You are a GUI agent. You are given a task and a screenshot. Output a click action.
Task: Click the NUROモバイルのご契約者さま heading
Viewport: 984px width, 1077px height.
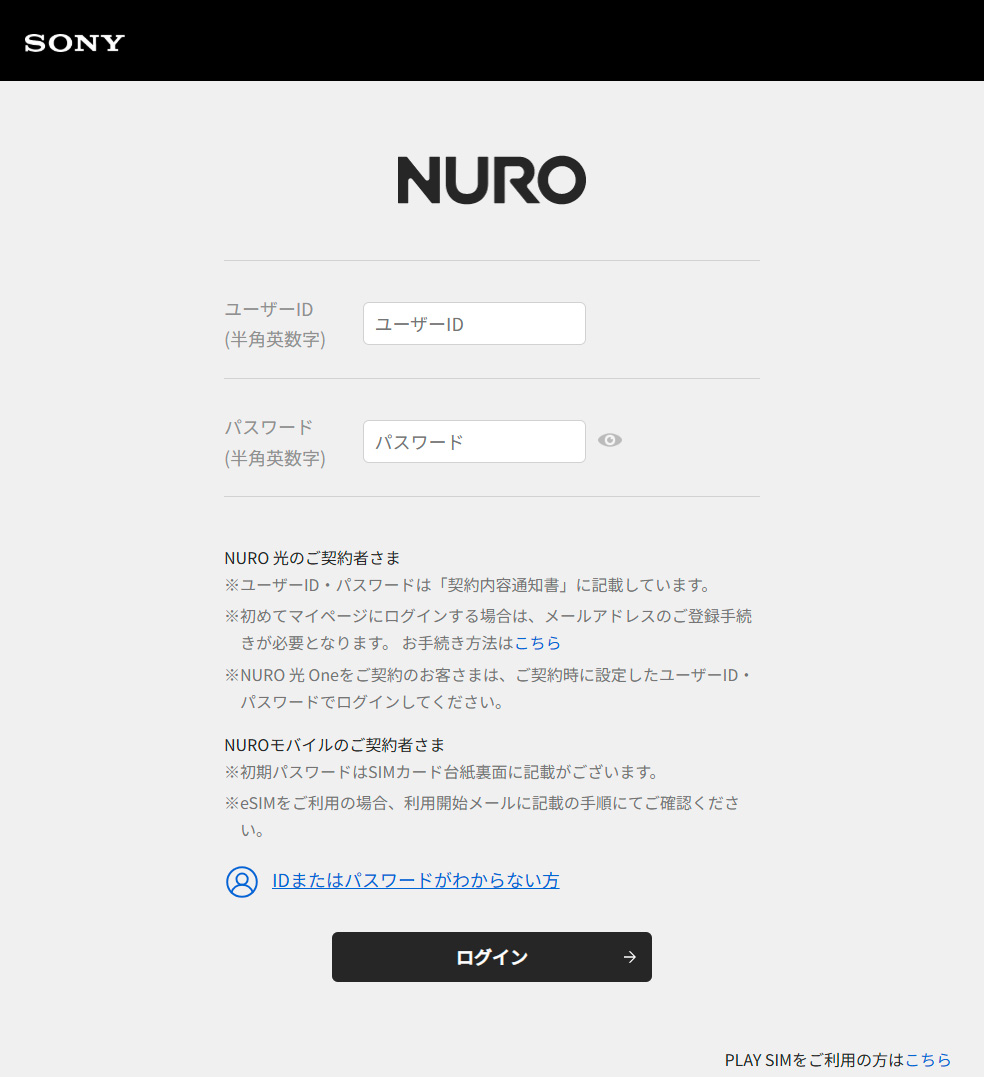334,745
